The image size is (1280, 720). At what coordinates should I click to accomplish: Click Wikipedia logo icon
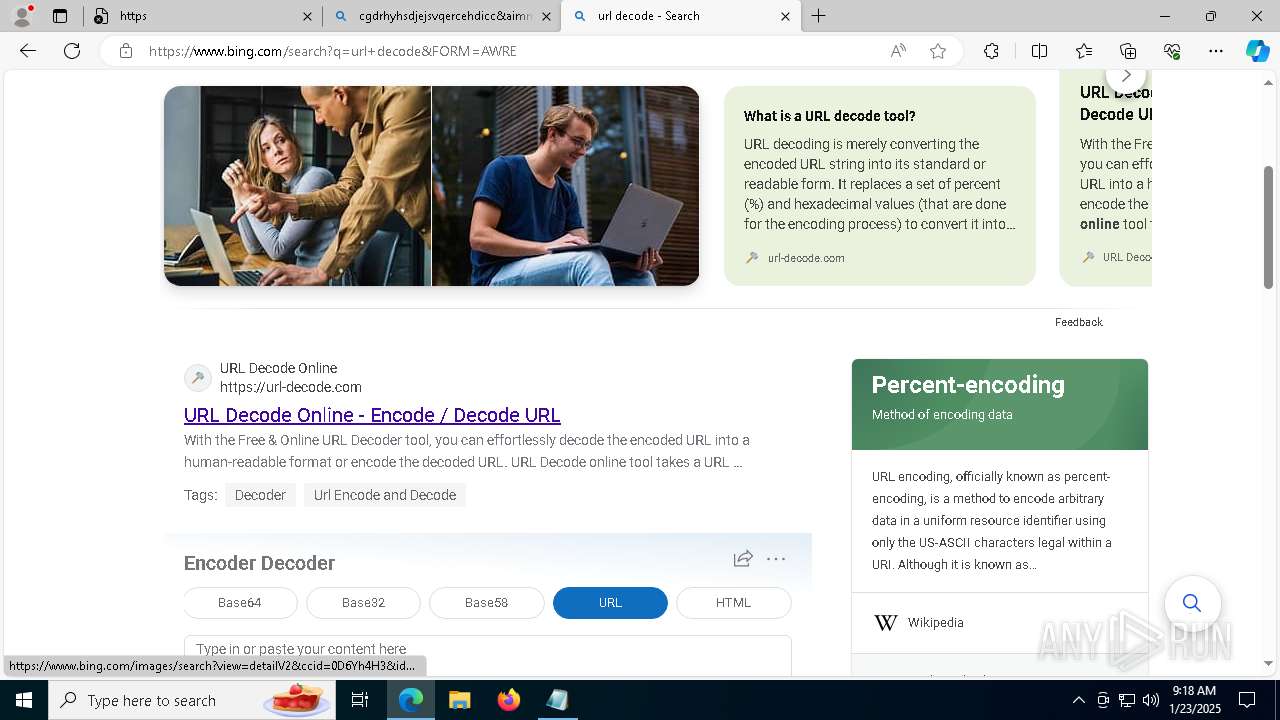pyautogui.click(x=886, y=623)
